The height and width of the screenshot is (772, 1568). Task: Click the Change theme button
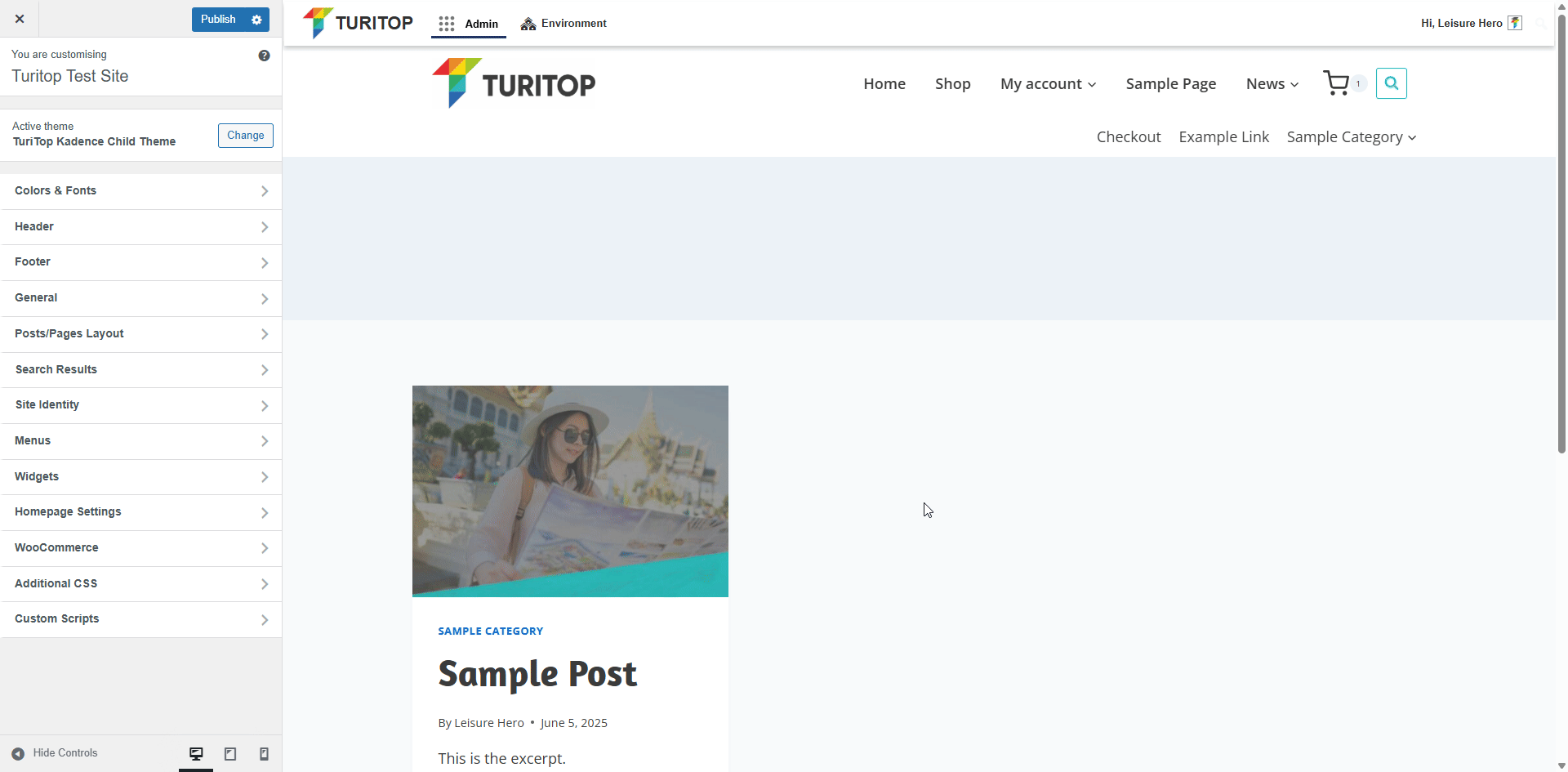tap(245, 136)
